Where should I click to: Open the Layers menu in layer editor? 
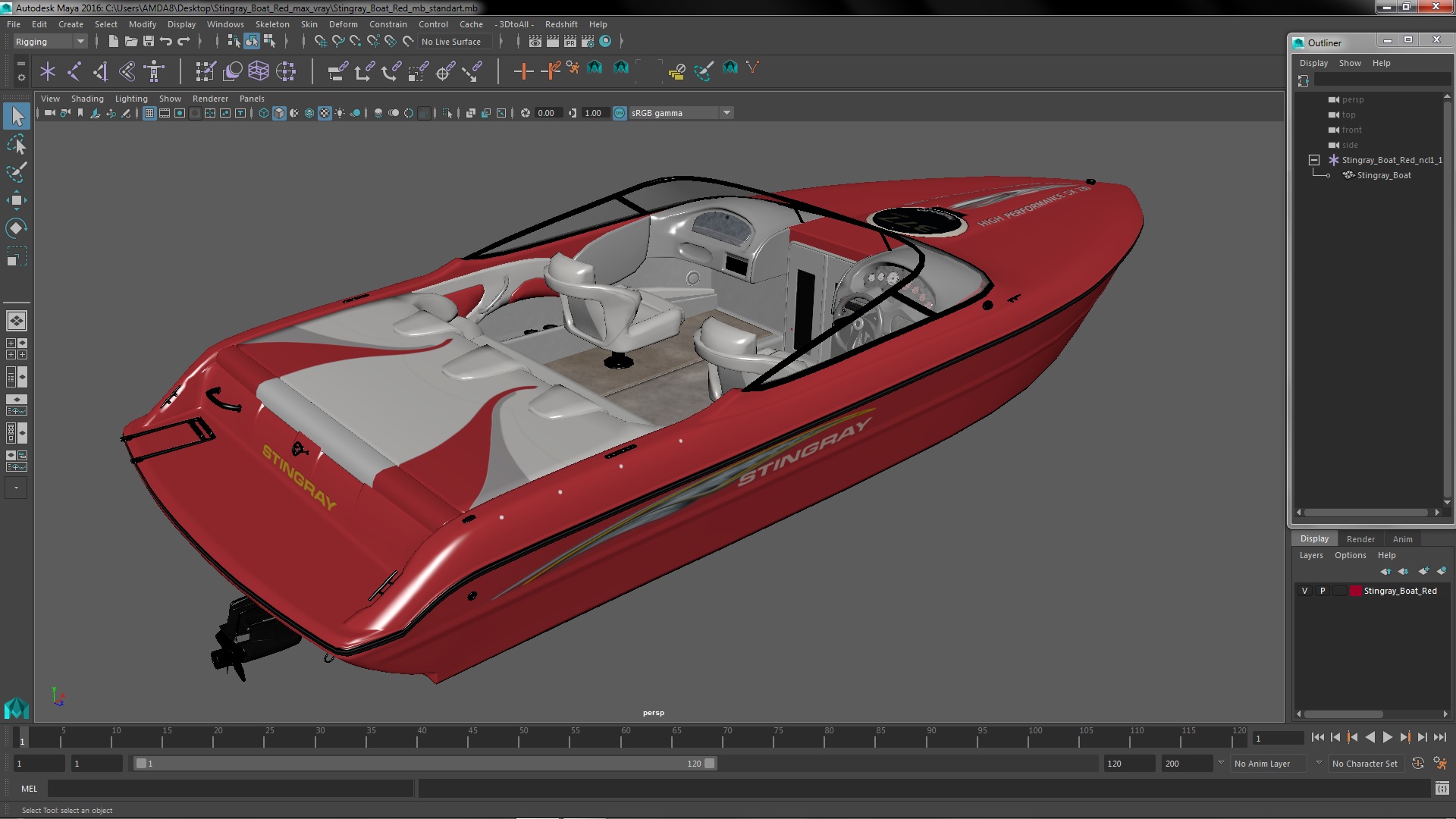pyautogui.click(x=1310, y=555)
